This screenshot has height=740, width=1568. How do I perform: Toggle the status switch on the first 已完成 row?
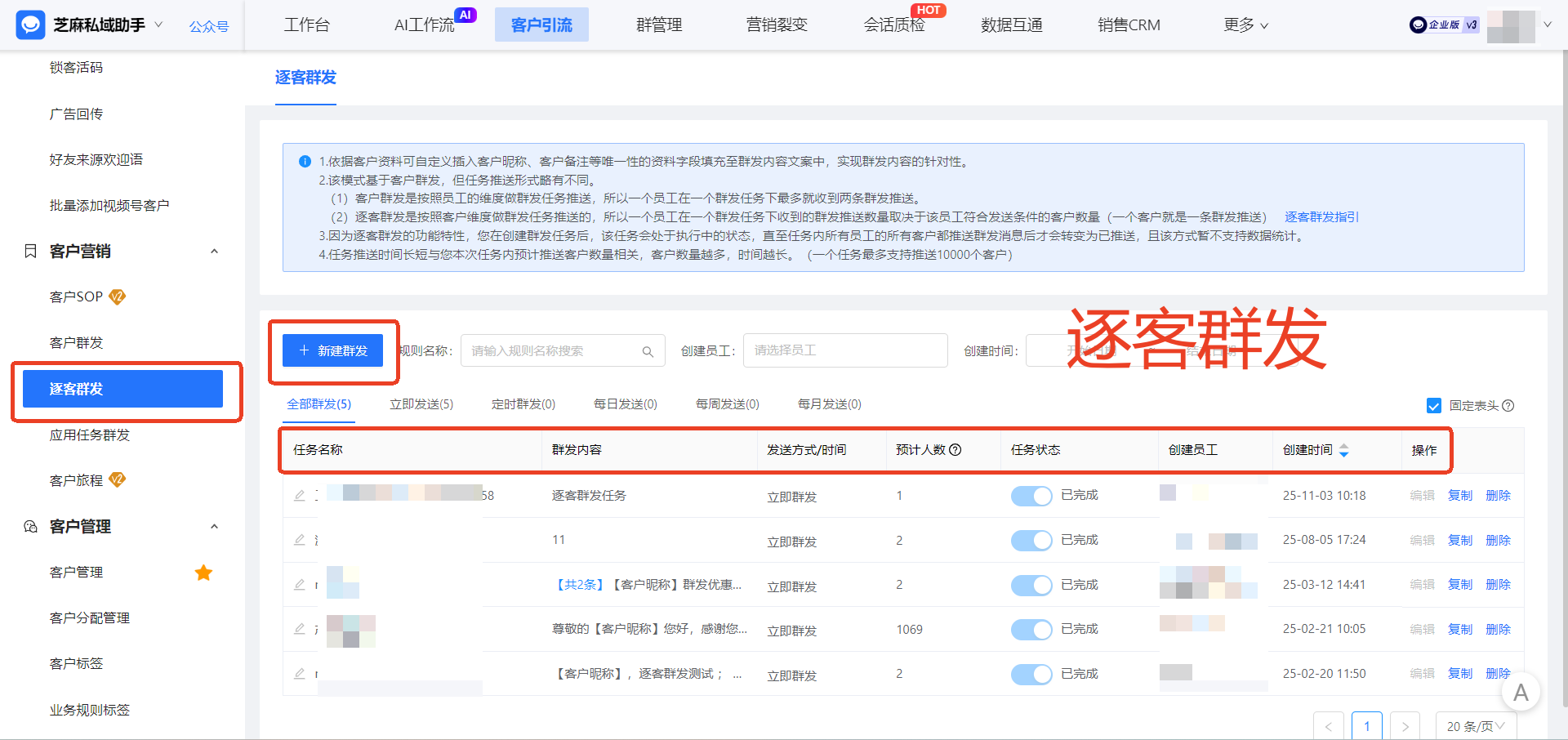[1031, 495]
